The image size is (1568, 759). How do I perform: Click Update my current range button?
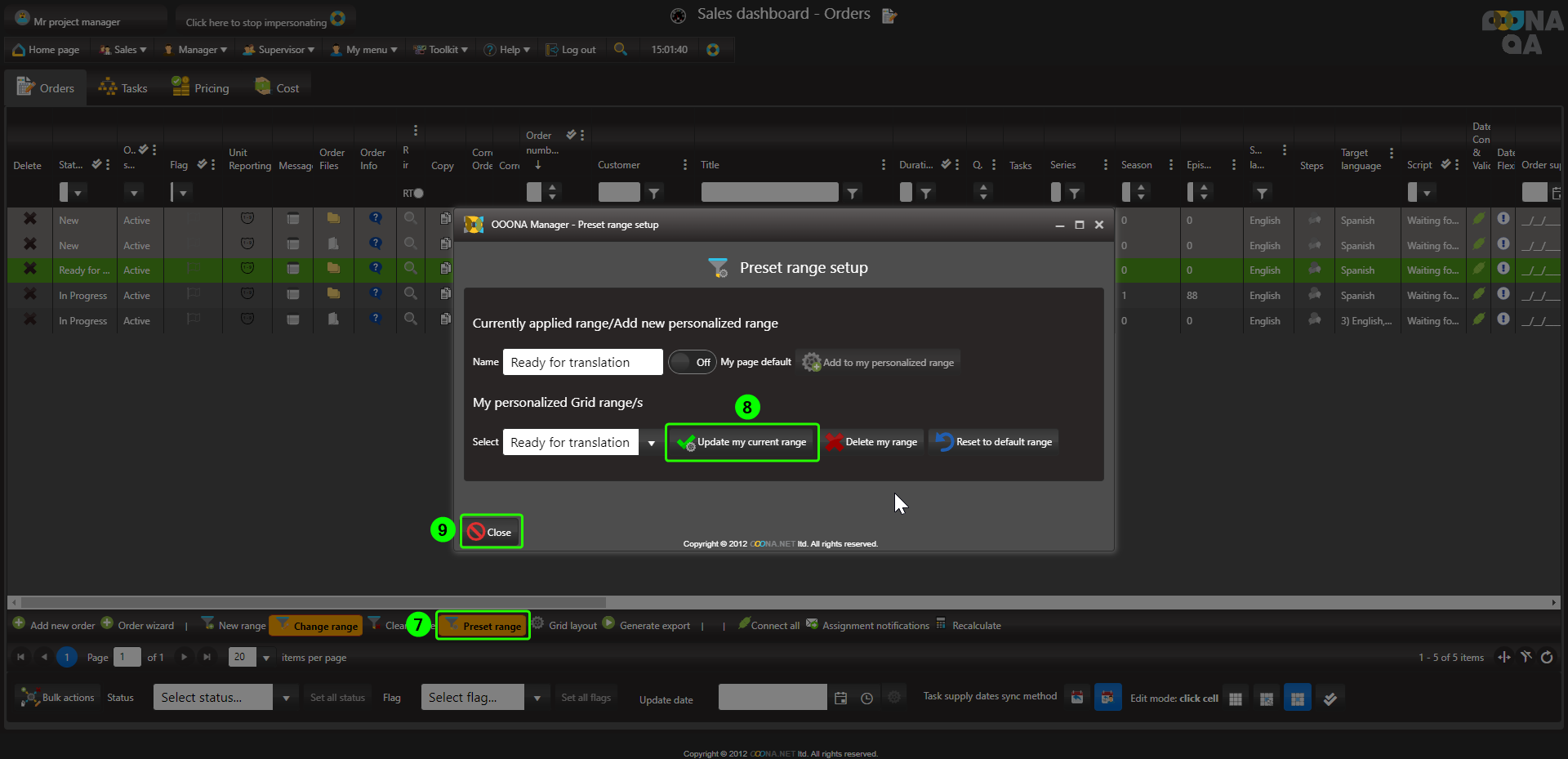742,442
